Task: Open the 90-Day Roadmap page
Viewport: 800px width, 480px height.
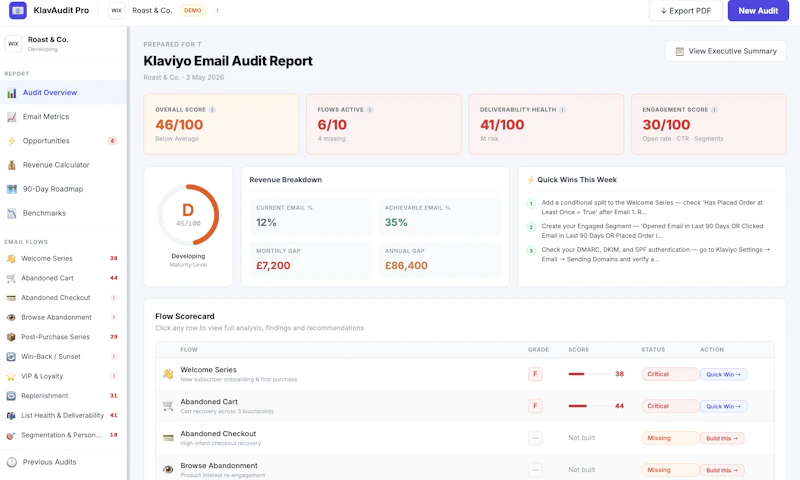Action: pyautogui.click(x=63, y=189)
